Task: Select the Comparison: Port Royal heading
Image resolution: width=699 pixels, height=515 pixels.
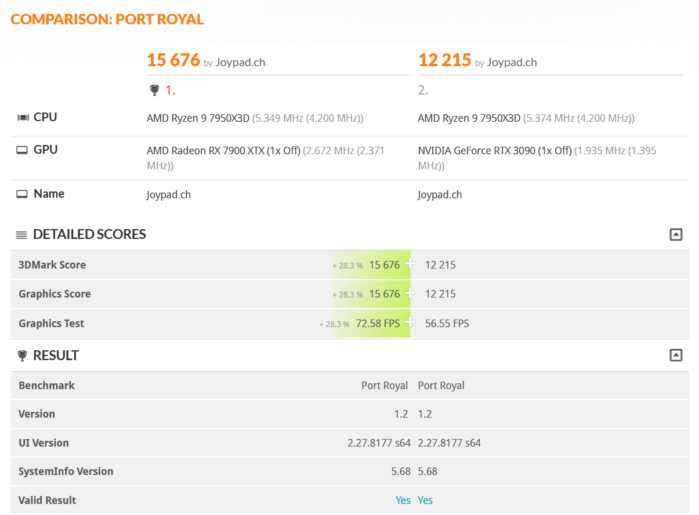Action: [107, 19]
